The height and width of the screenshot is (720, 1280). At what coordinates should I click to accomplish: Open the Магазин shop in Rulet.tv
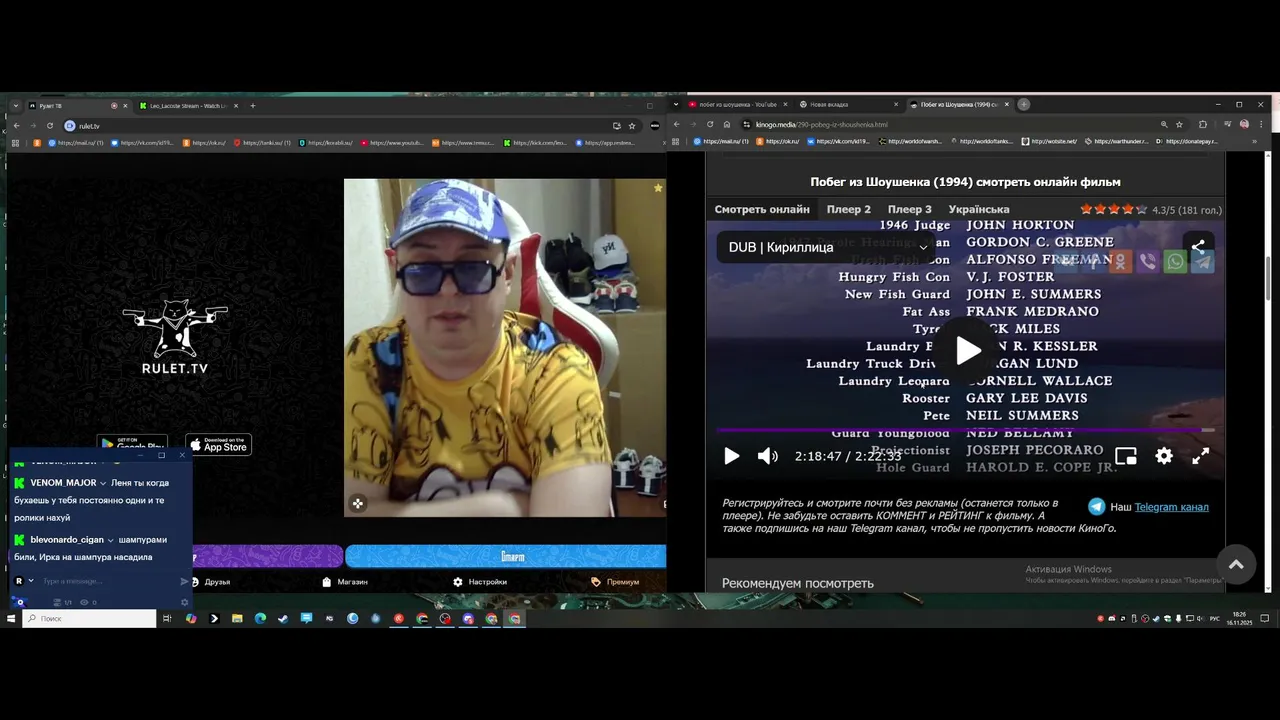345,581
